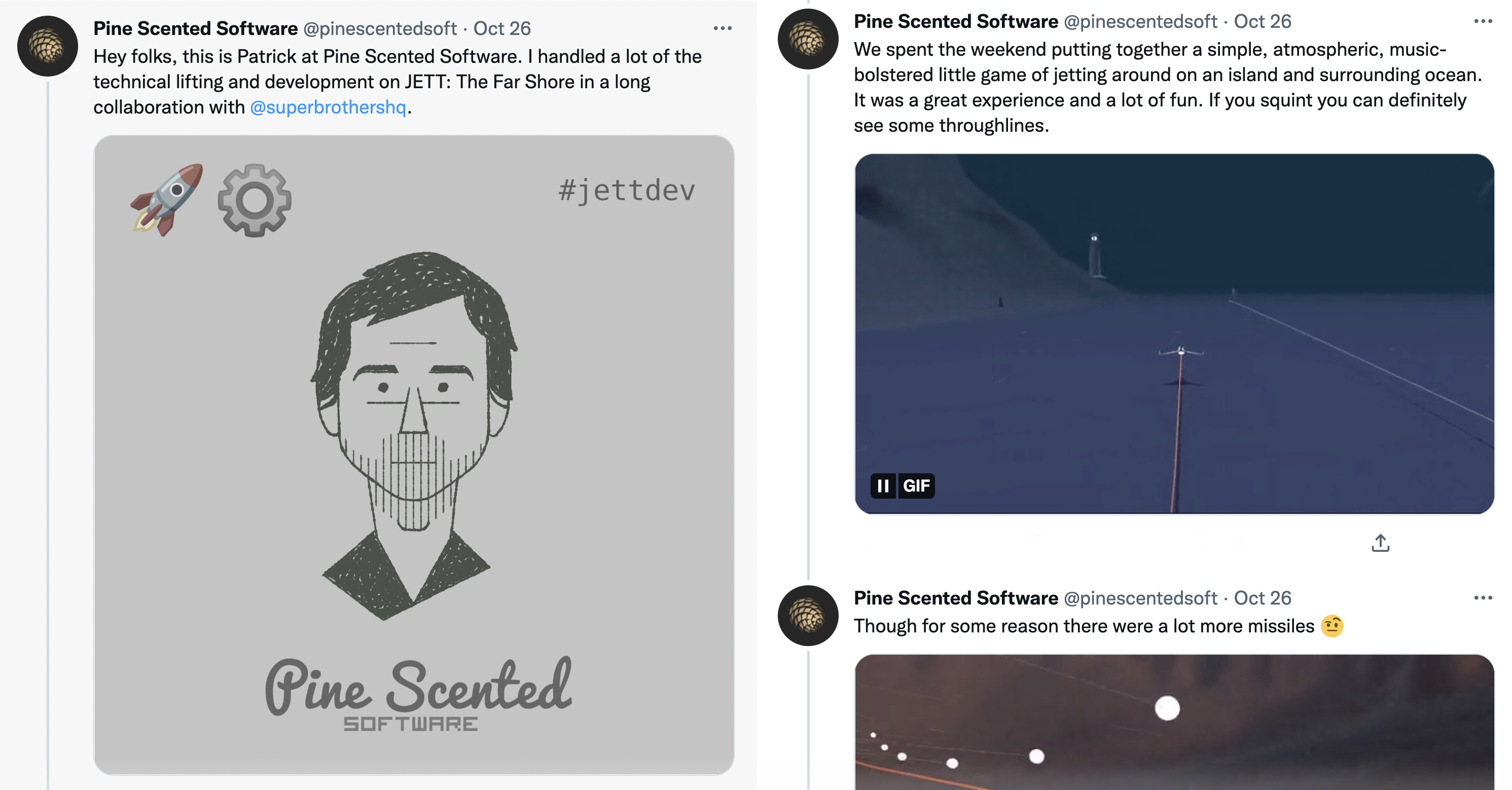This screenshot has width=1512, height=790.
Task: Click the pinecone avatar on the island game tweet
Action: click(x=808, y=40)
